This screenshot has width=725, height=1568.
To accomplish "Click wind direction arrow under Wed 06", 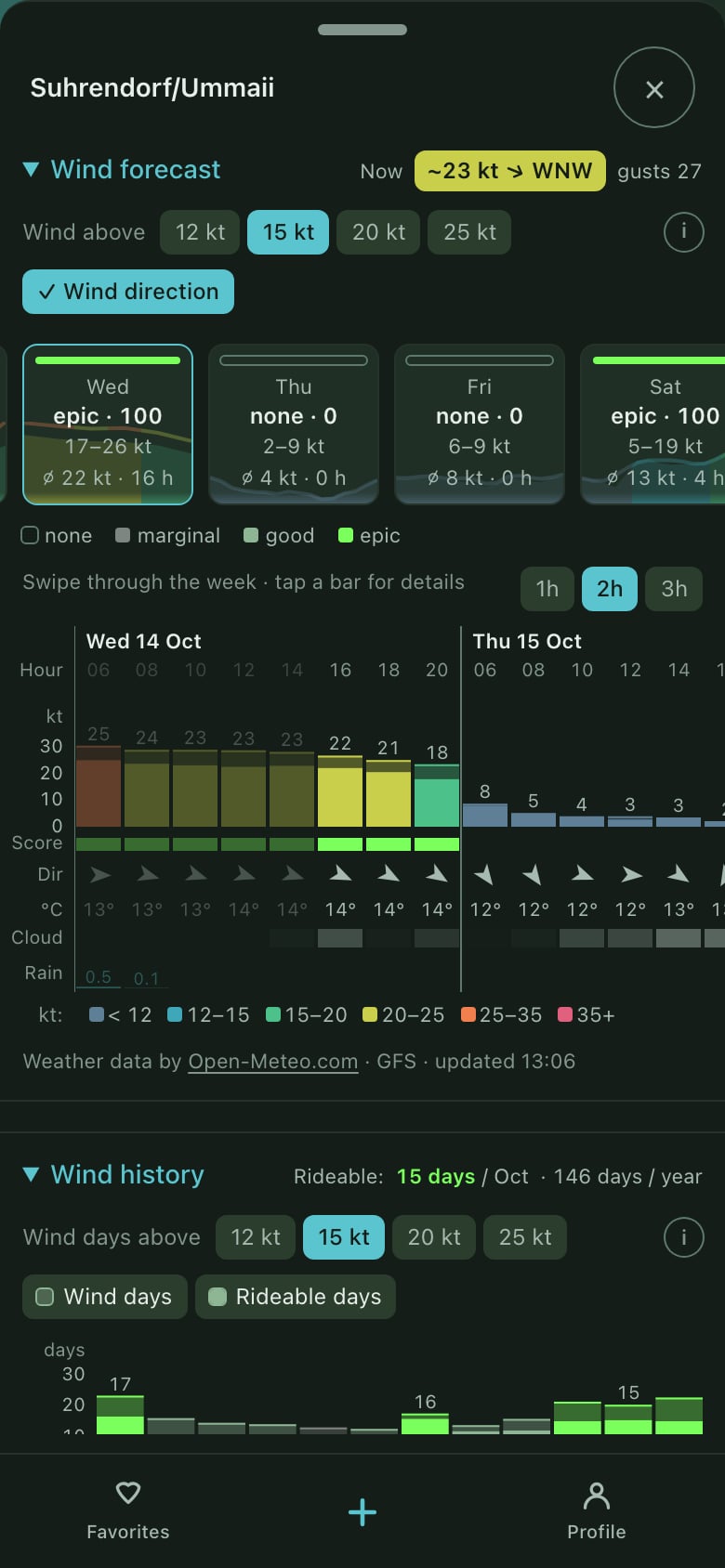I will 99,874.
